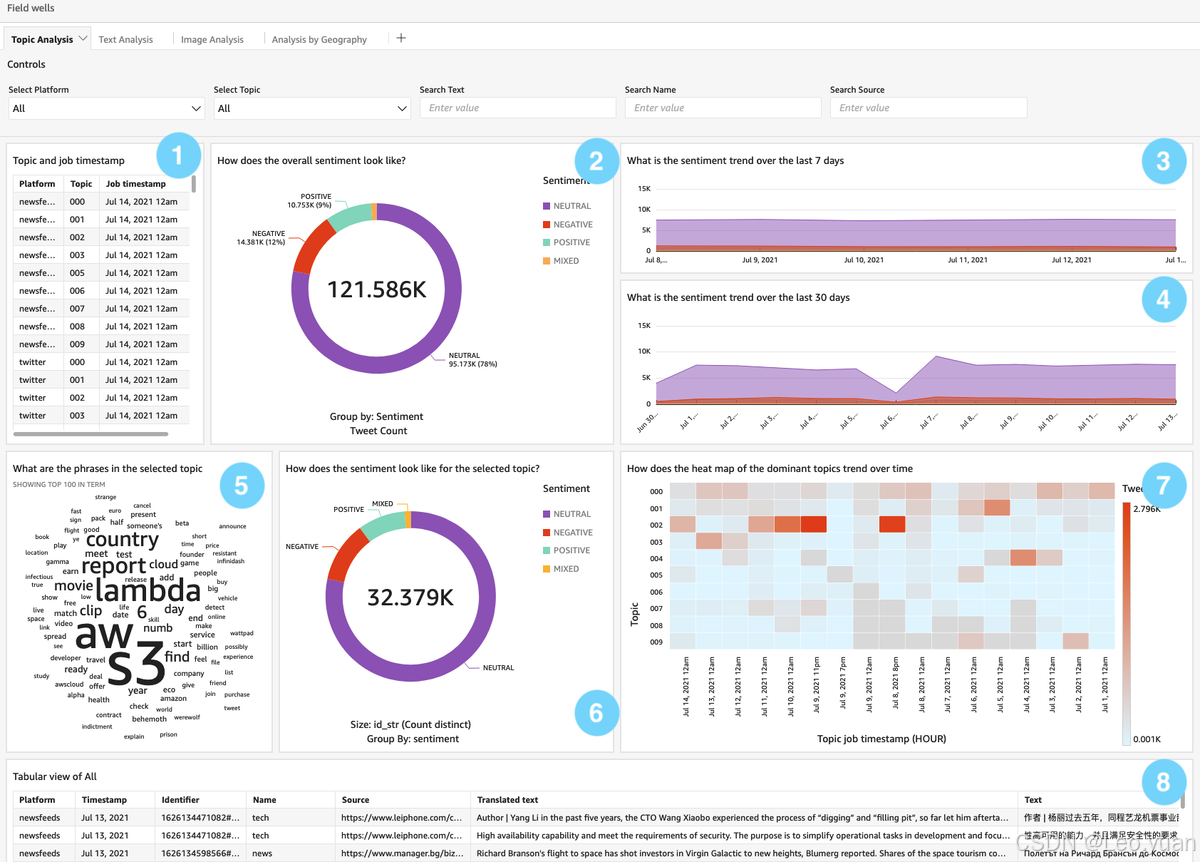The image size is (1200, 862).
Task: Toggle NEGATIVE in selected-topic sentiment legend
Action: pyautogui.click(x=568, y=533)
